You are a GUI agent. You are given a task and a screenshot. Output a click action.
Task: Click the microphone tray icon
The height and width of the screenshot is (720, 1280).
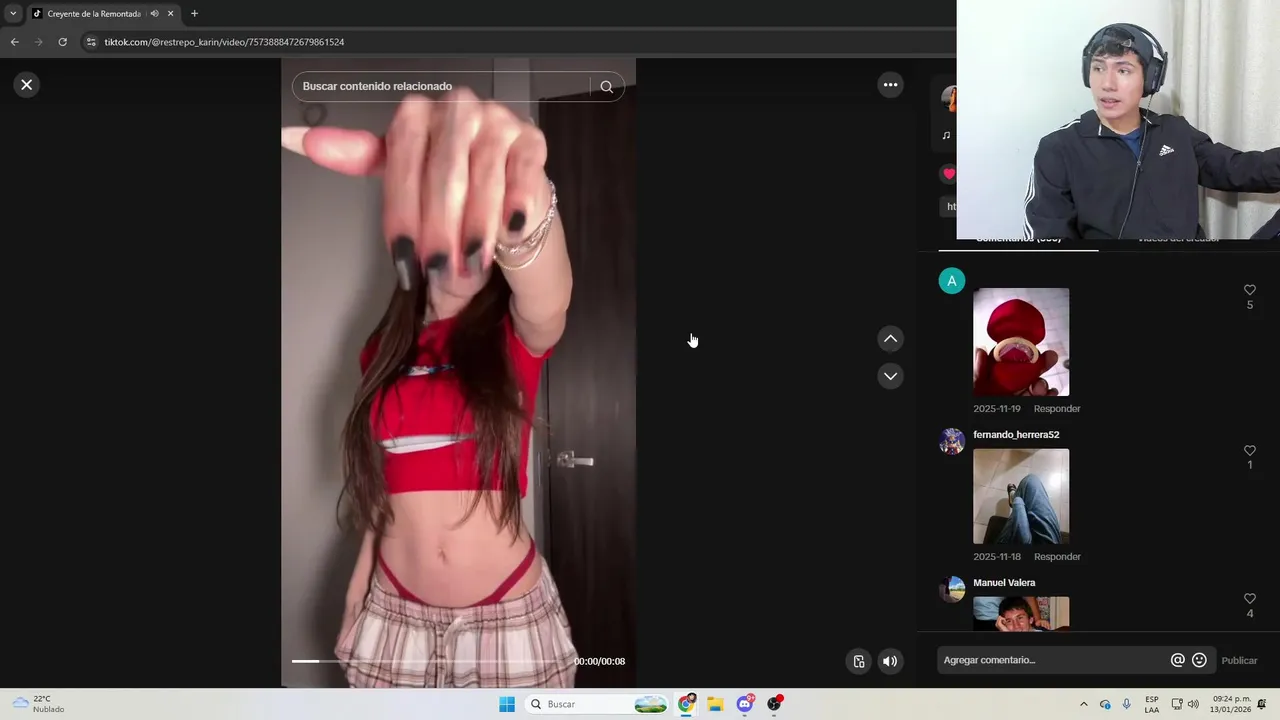tap(1127, 704)
